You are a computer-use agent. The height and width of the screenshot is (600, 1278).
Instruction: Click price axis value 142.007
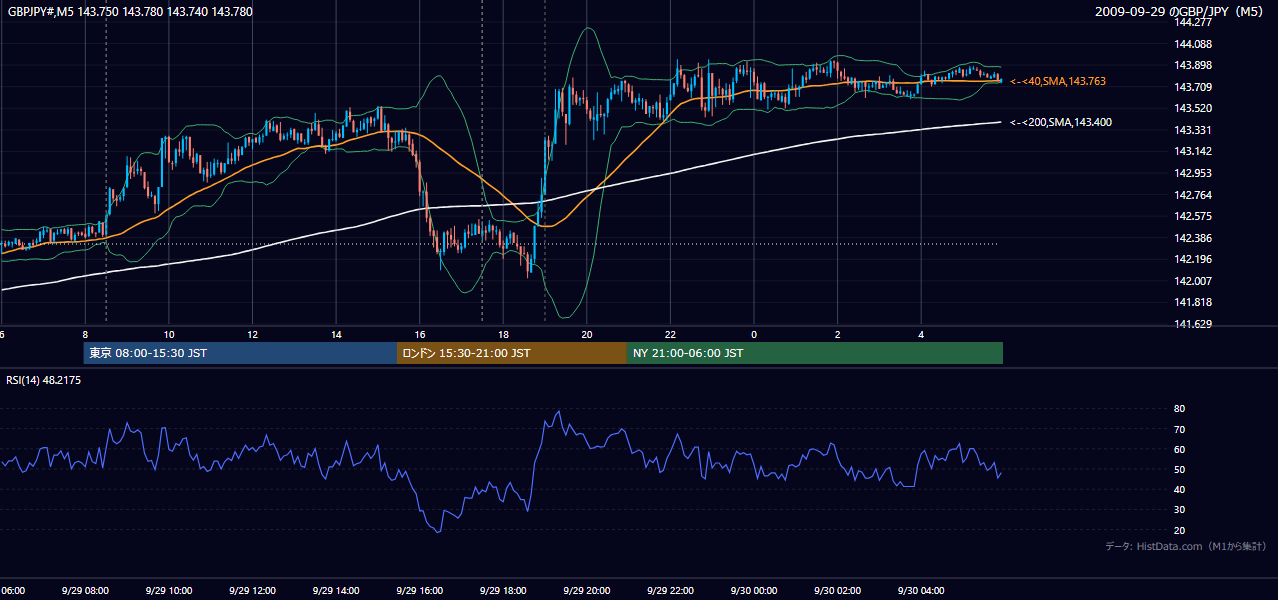[1192, 281]
